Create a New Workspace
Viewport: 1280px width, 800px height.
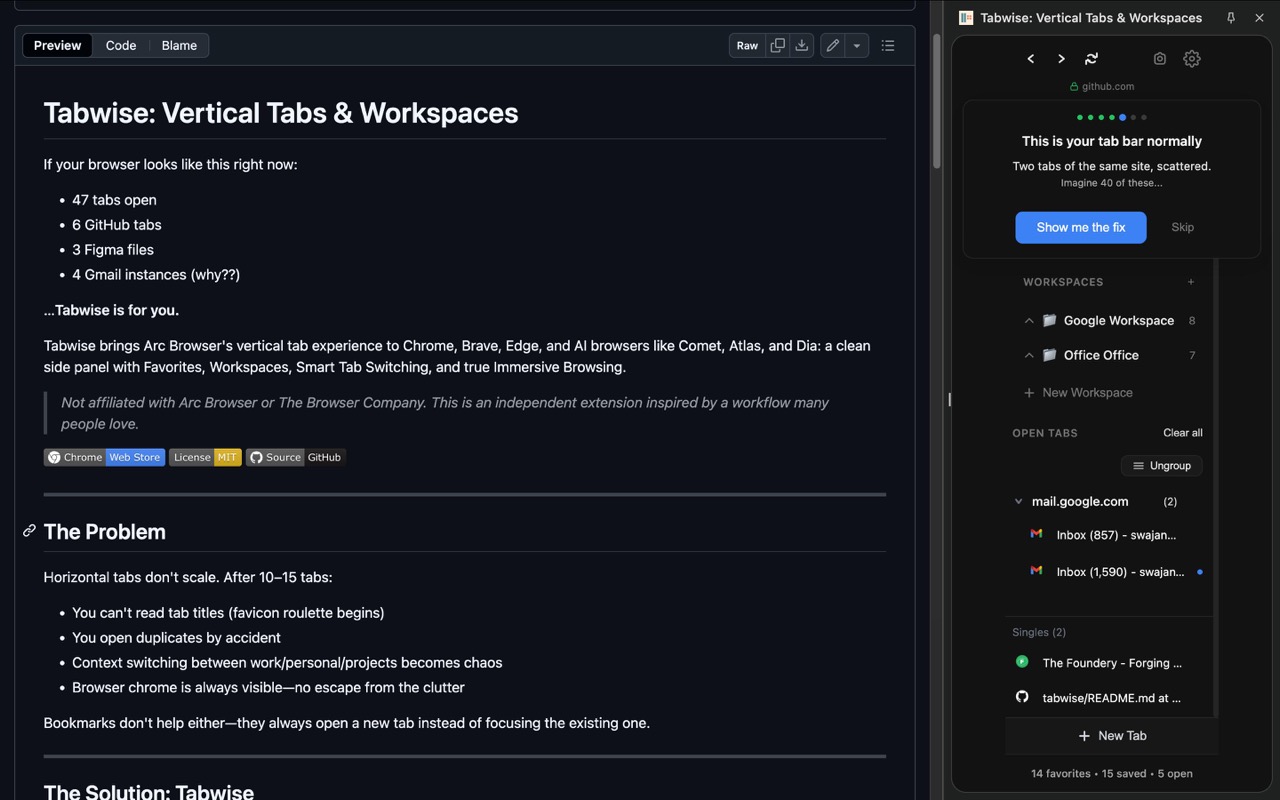[x=1078, y=393]
